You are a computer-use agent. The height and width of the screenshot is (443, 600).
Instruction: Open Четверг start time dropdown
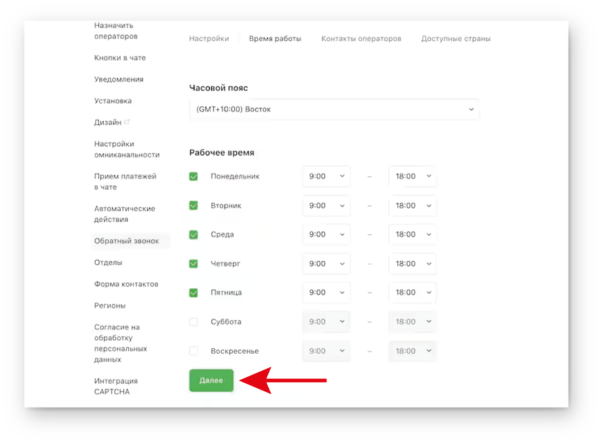(x=326, y=264)
